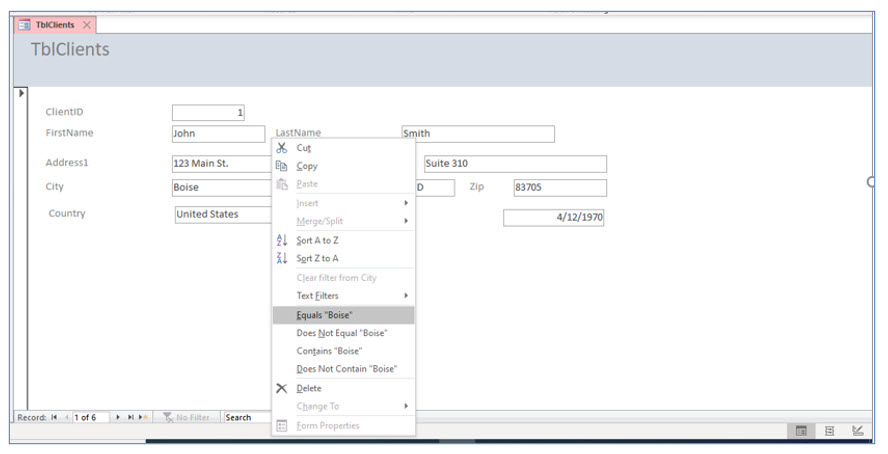
Task: Switch to Form View status bar icon
Action: pos(801,431)
